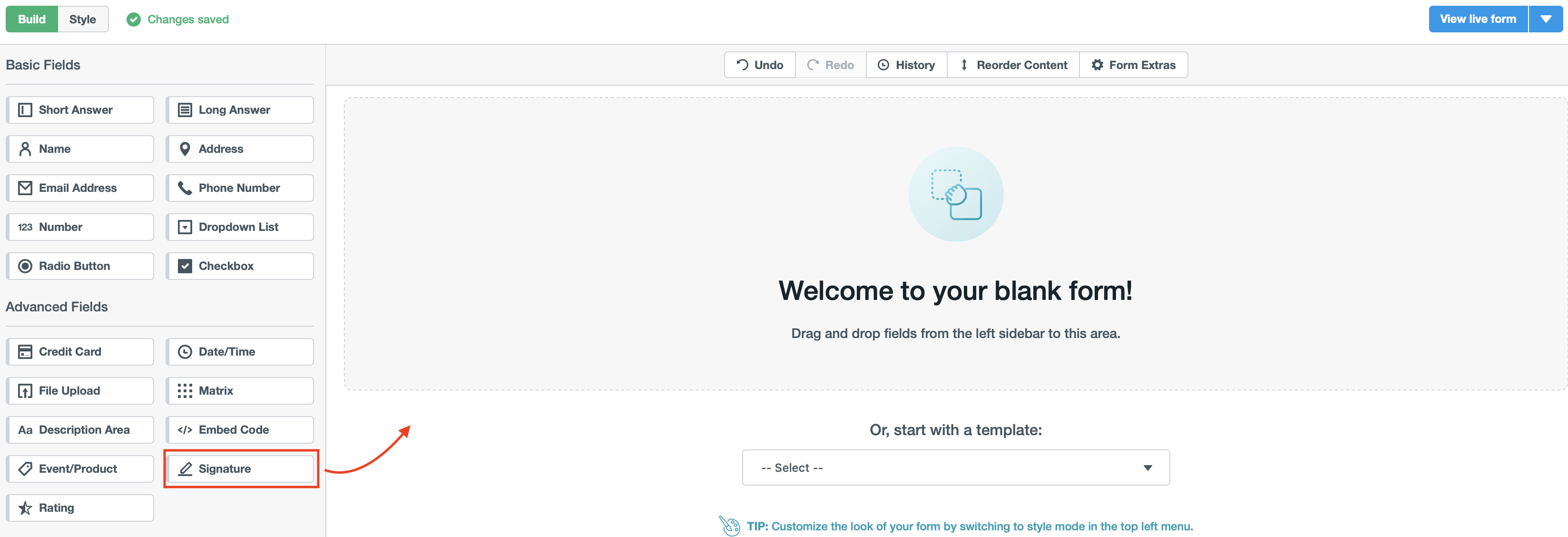Image resolution: width=1568 pixels, height=537 pixels.
Task: Click the View live form arrow dropdown
Action: [1547, 19]
